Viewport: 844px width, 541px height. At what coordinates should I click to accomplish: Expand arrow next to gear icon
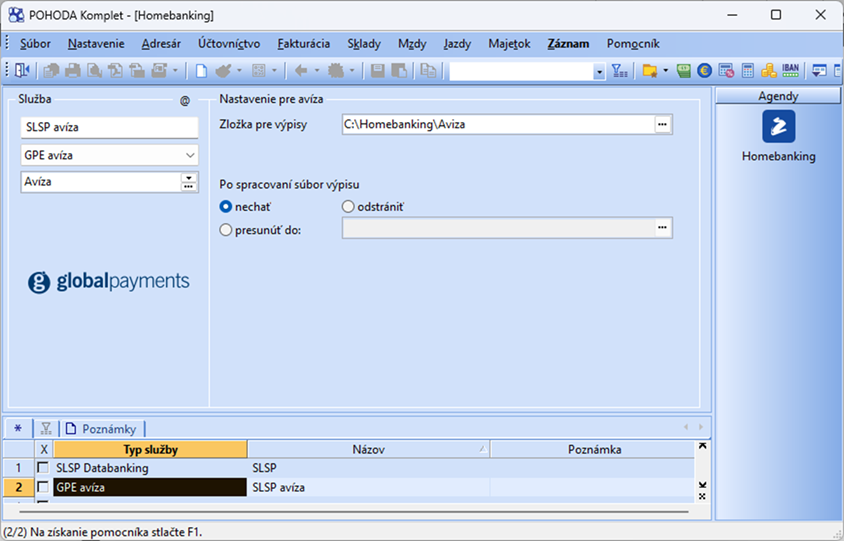[x=352, y=71]
